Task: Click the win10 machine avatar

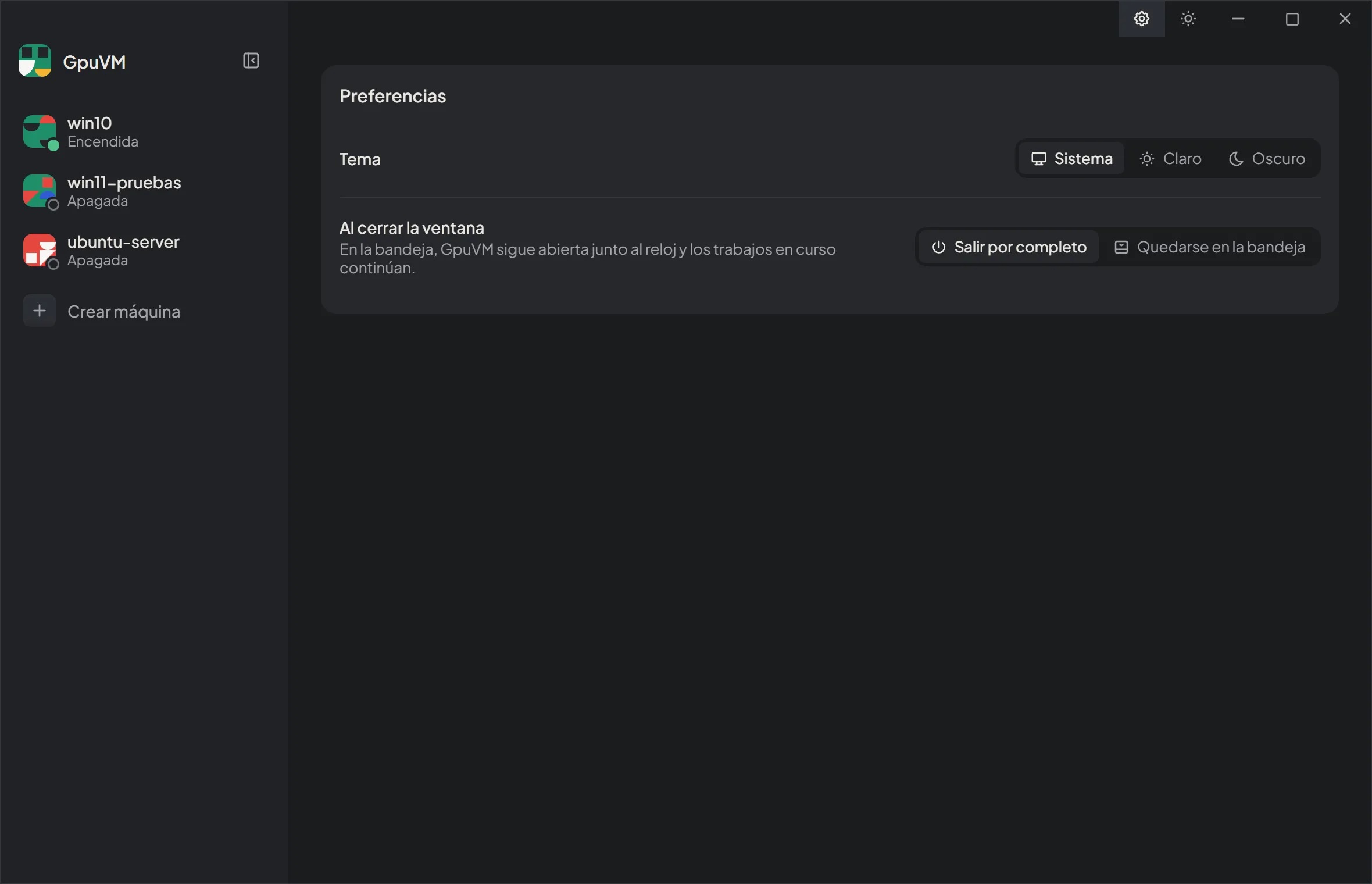Action: tap(40, 131)
